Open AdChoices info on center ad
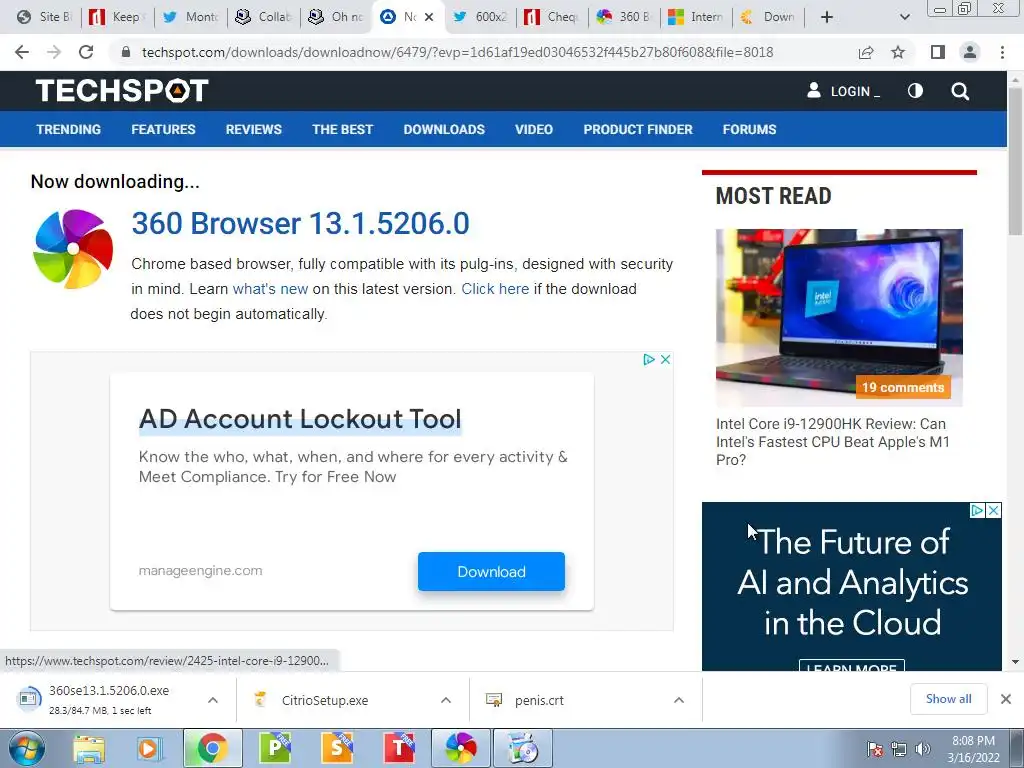 click(x=648, y=359)
